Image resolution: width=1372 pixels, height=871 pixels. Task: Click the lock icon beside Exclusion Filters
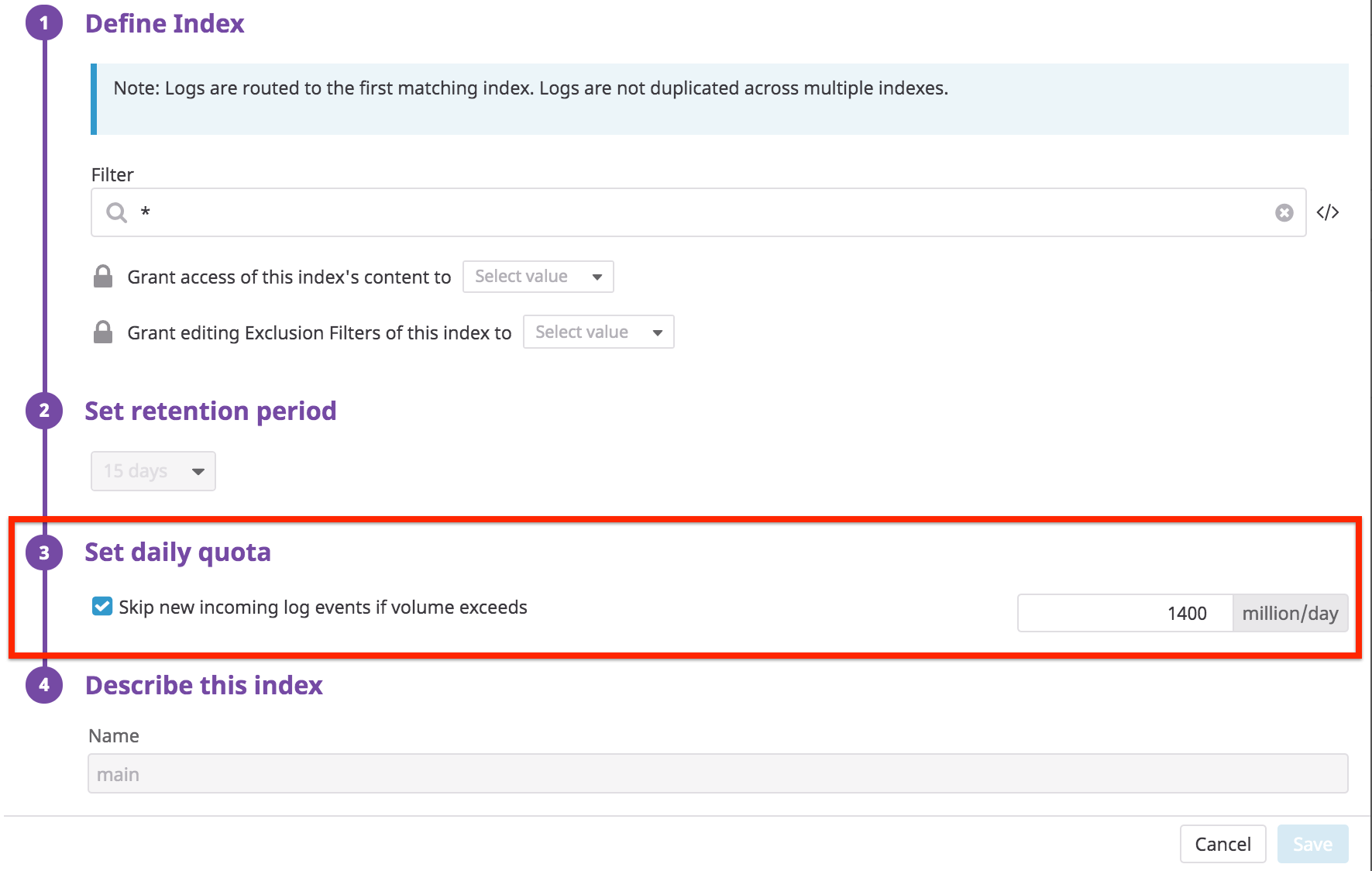(x=103, y=332)
